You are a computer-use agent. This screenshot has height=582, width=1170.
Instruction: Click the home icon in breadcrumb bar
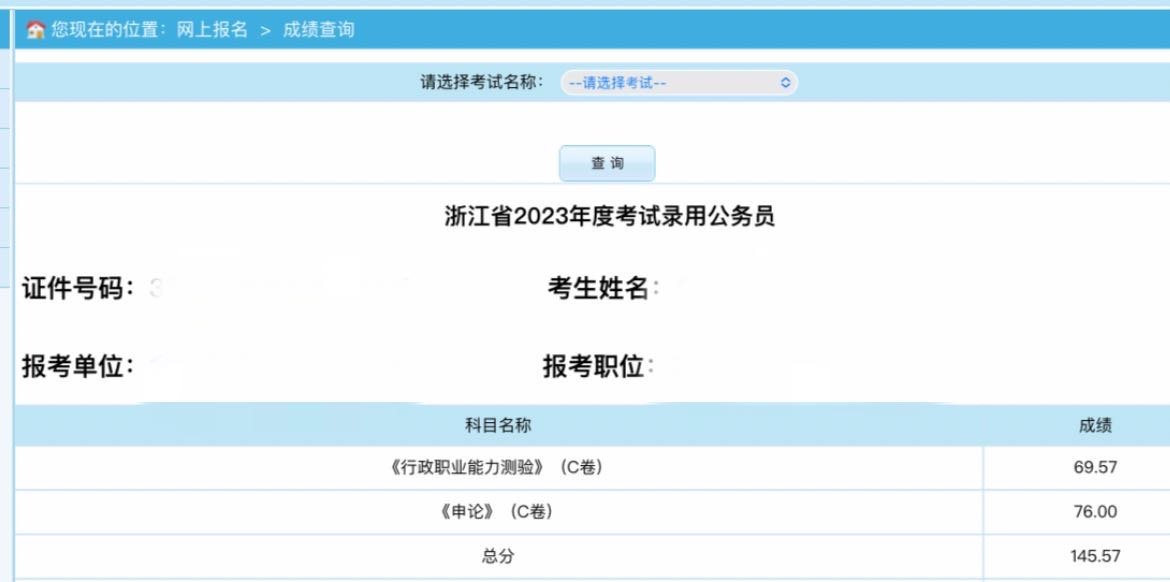(x=36, y=30)
